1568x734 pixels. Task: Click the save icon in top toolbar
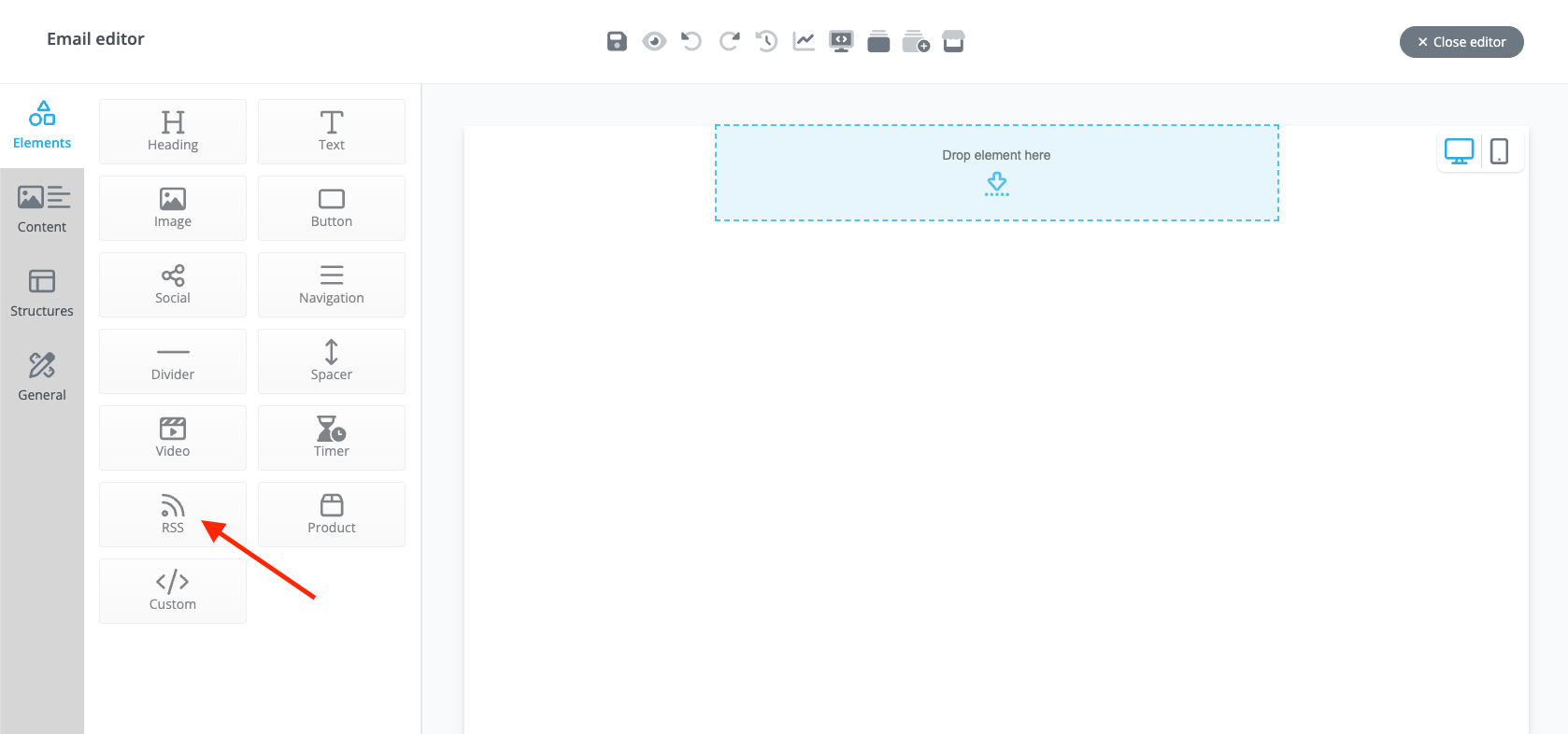[617, 41]
